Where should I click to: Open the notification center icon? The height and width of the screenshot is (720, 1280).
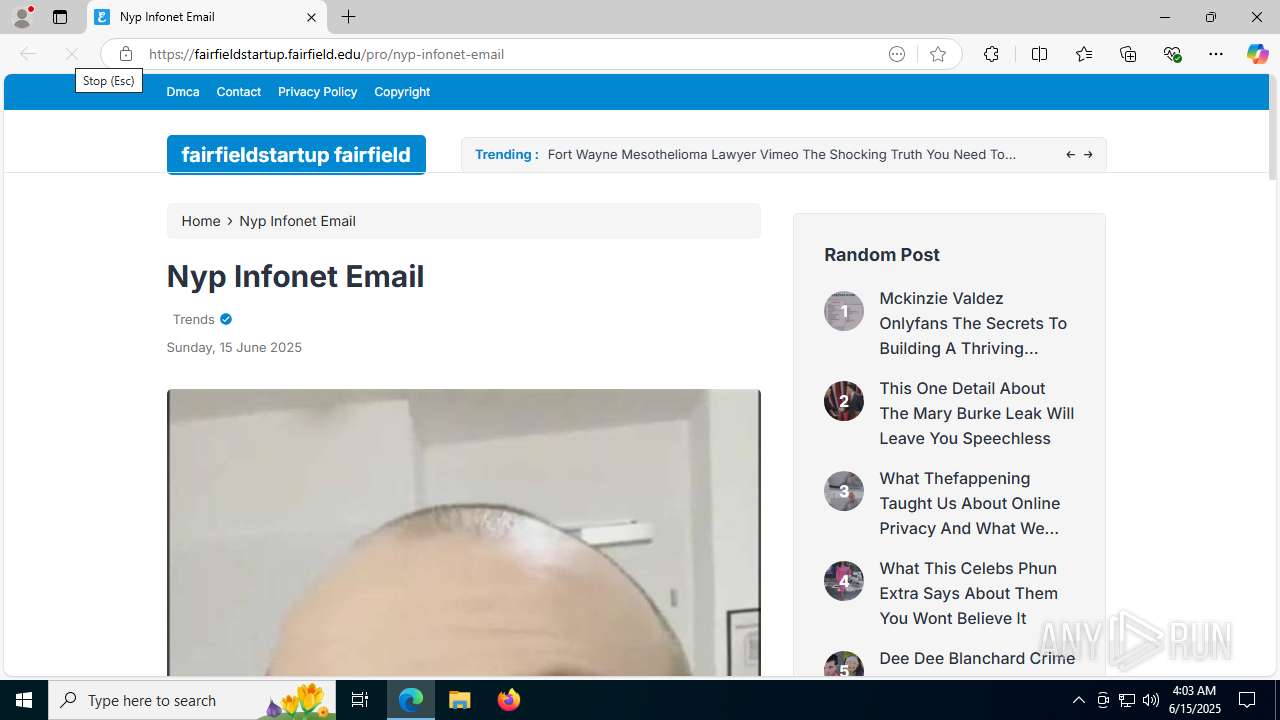click(x=1248, y=700)
